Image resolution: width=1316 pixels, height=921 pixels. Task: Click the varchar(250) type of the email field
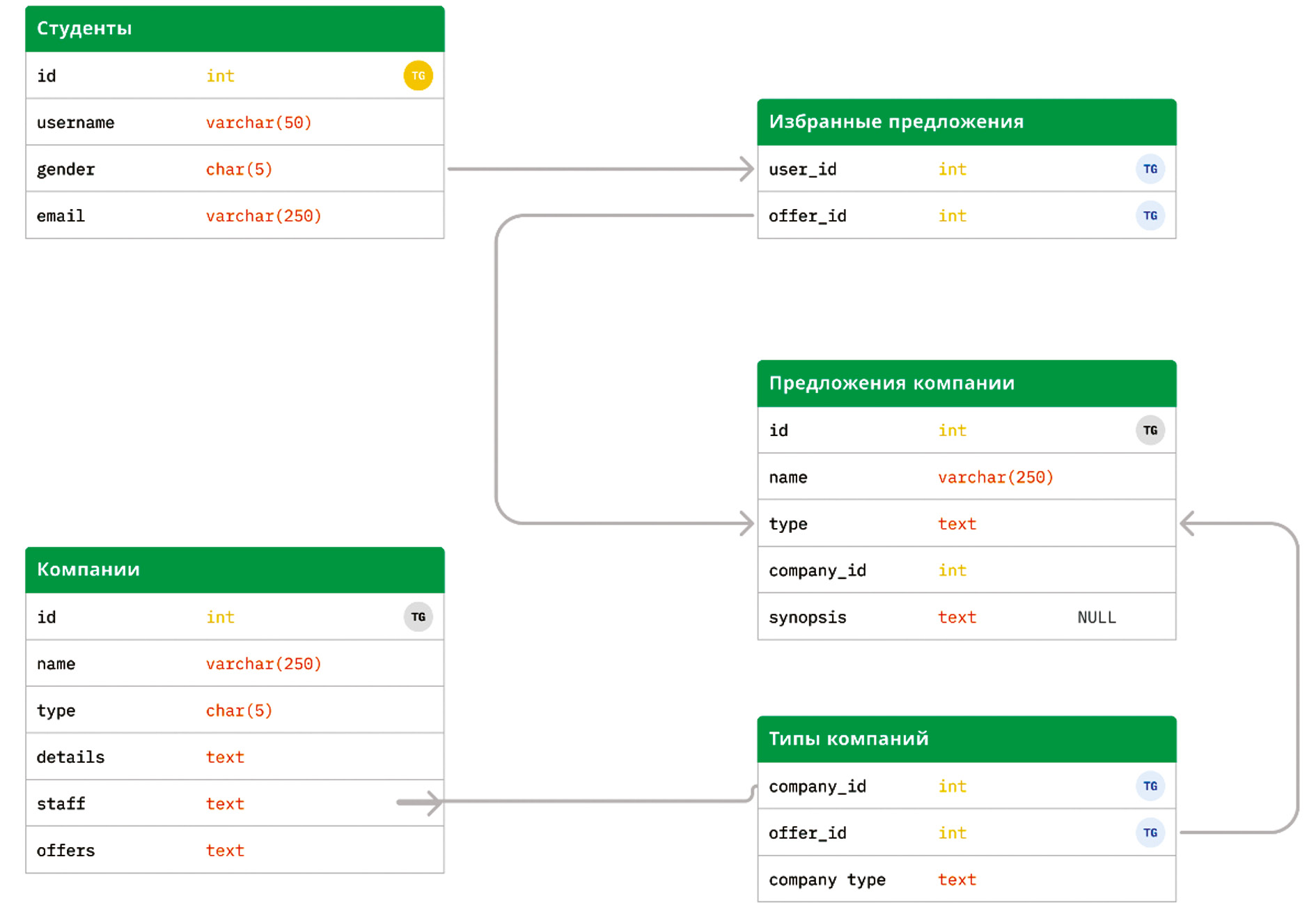click(263, 216)
